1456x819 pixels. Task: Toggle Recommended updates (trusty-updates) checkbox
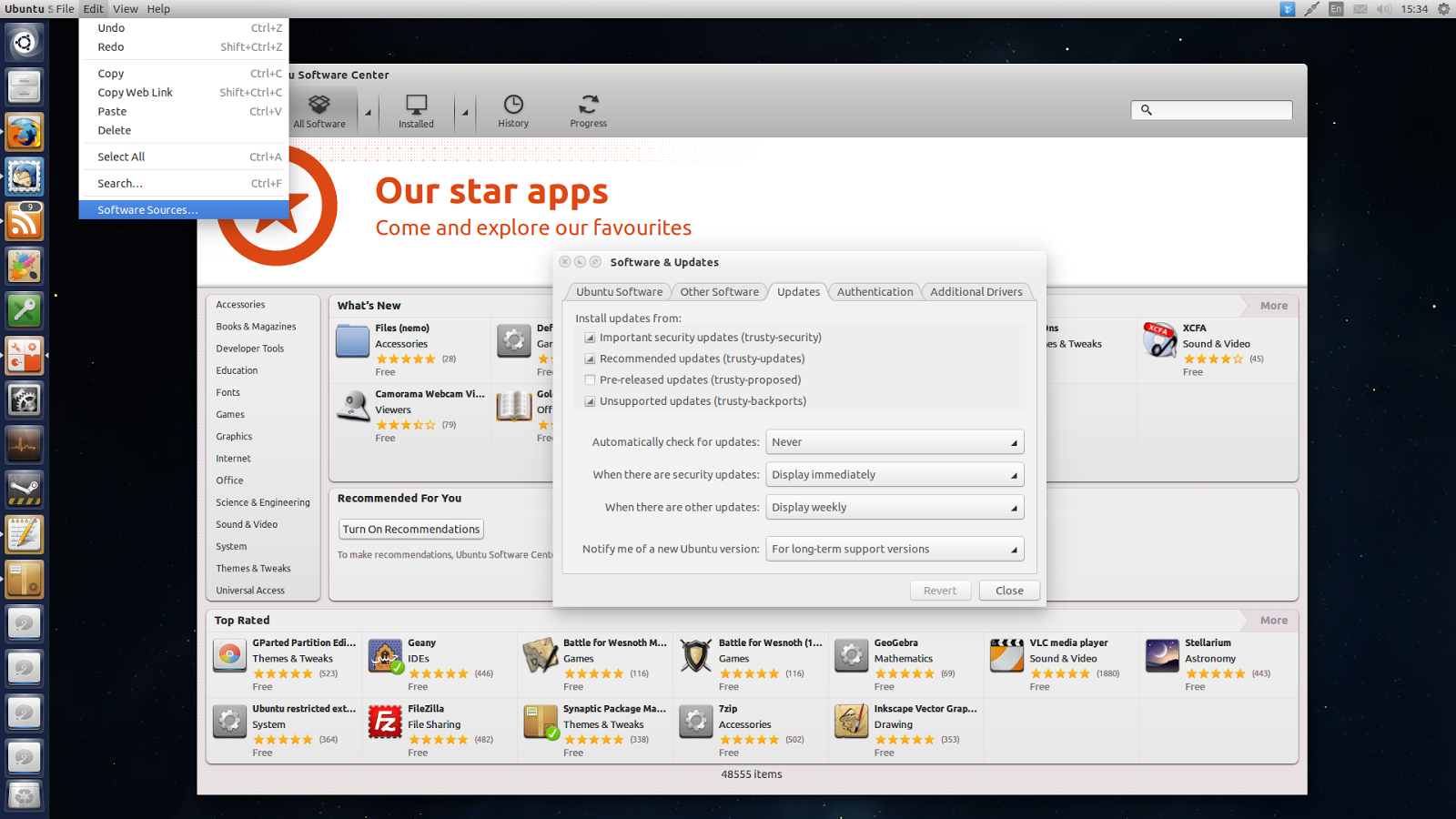[x=590, y=359]
